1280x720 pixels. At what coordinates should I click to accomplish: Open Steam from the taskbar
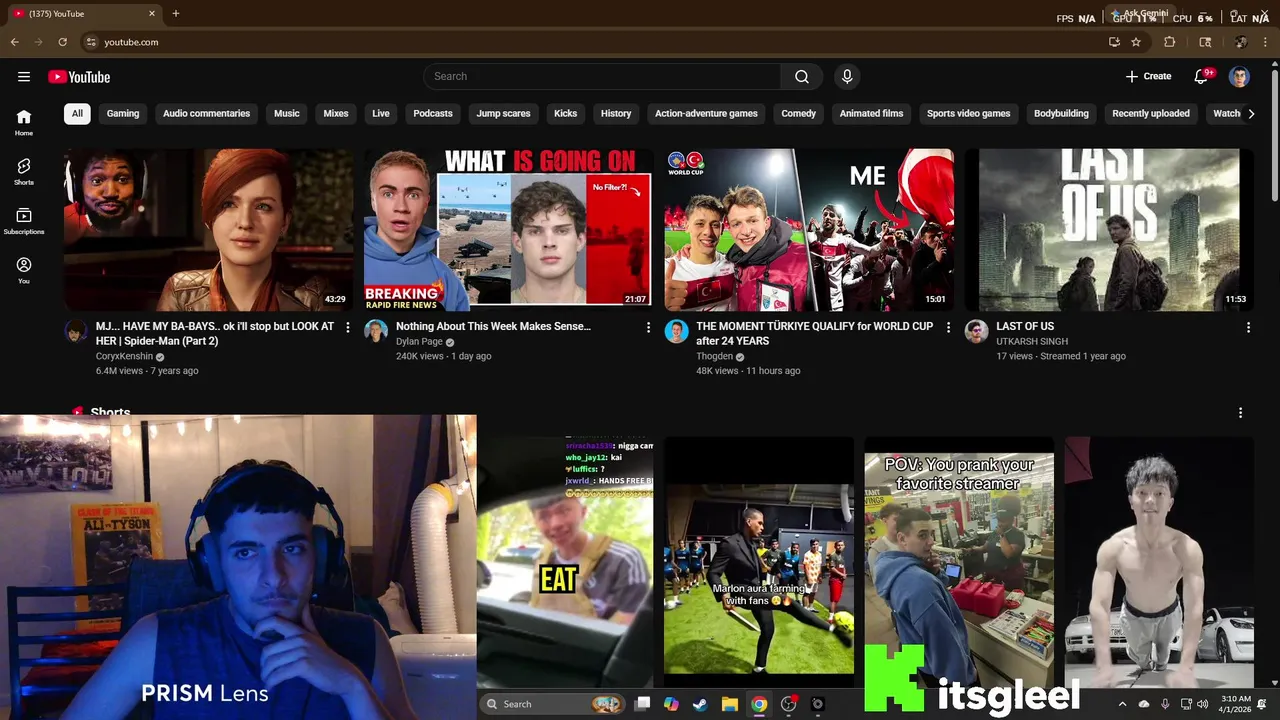point(700,704)
